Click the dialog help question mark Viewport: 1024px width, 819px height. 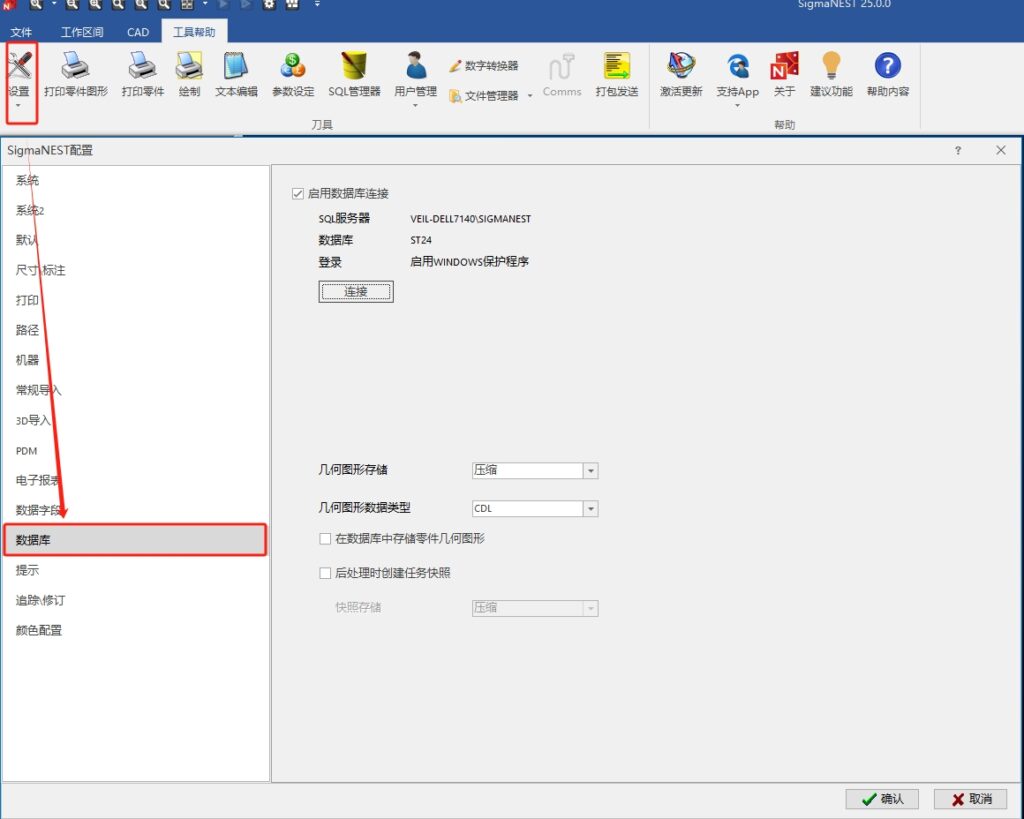[957, 150]
